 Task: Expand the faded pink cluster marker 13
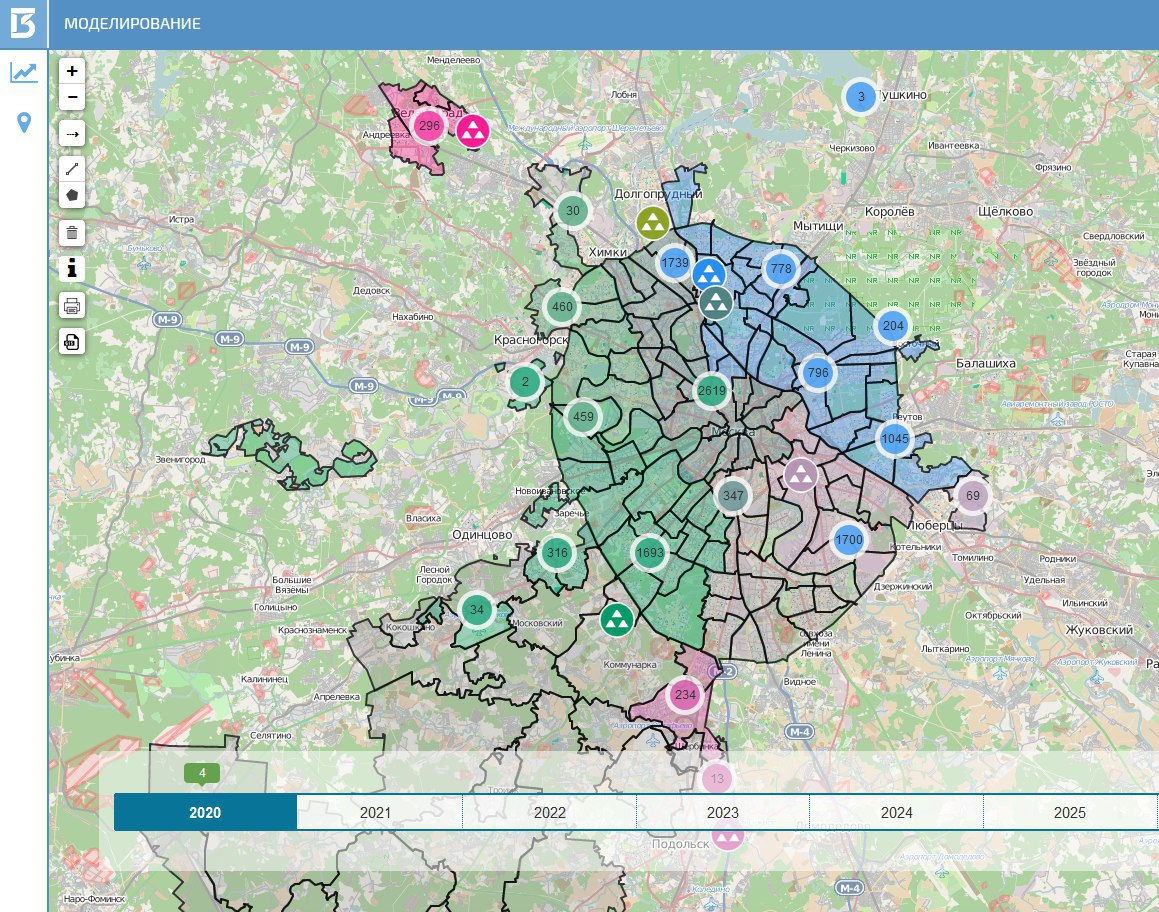717,778
